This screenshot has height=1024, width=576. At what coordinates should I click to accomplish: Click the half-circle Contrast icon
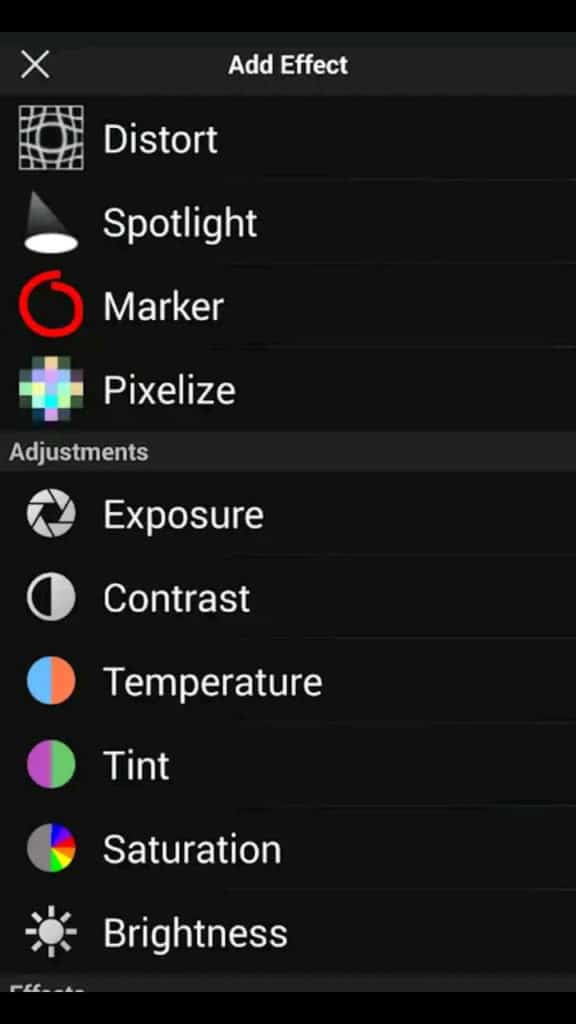[51, 598]
